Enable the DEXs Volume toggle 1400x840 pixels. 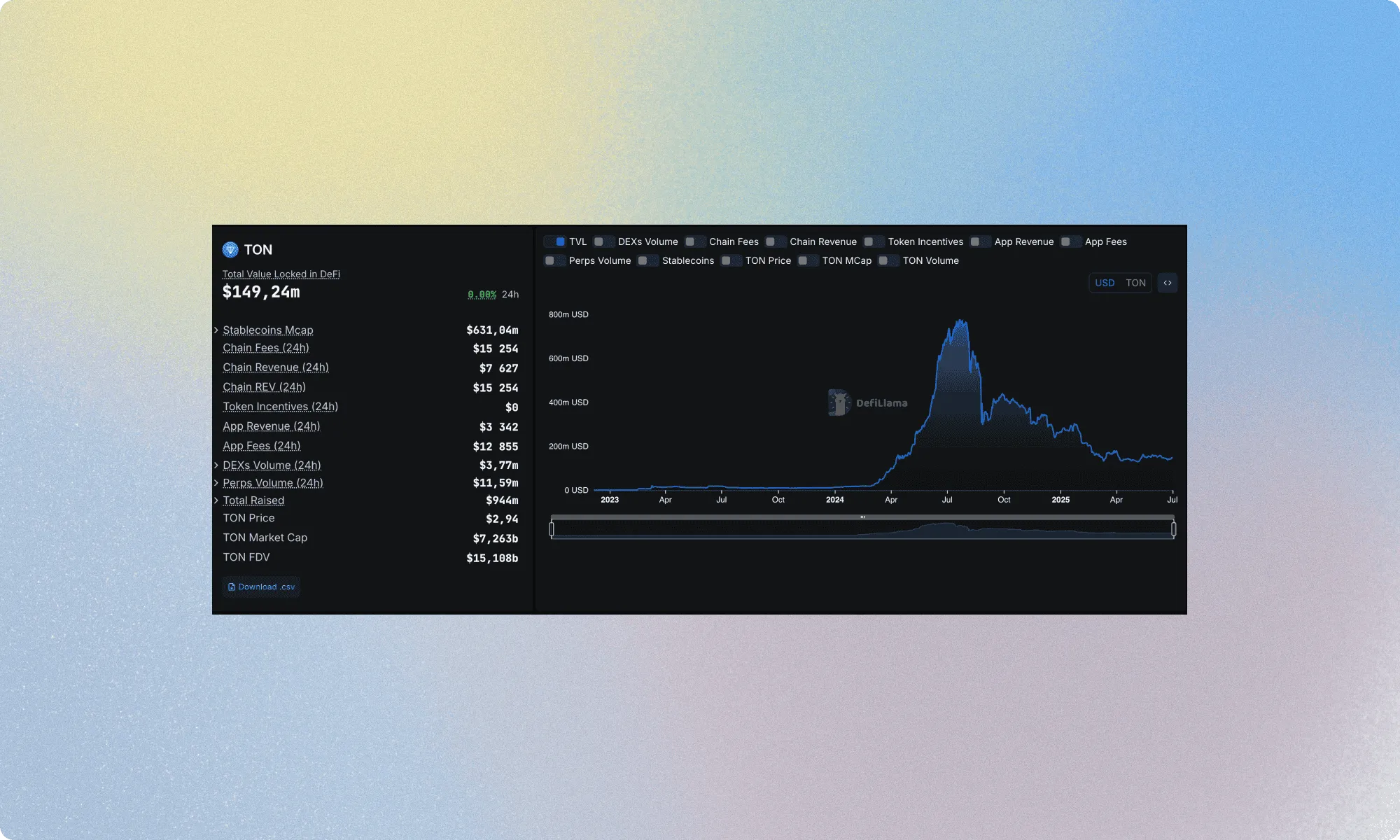coord(604,241)
